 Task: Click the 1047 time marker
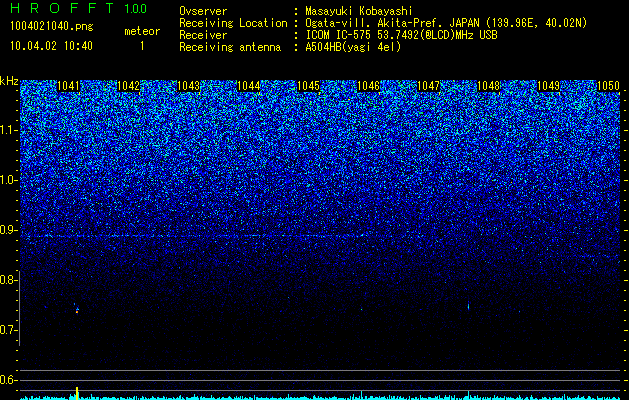click(x=429, y=86)
